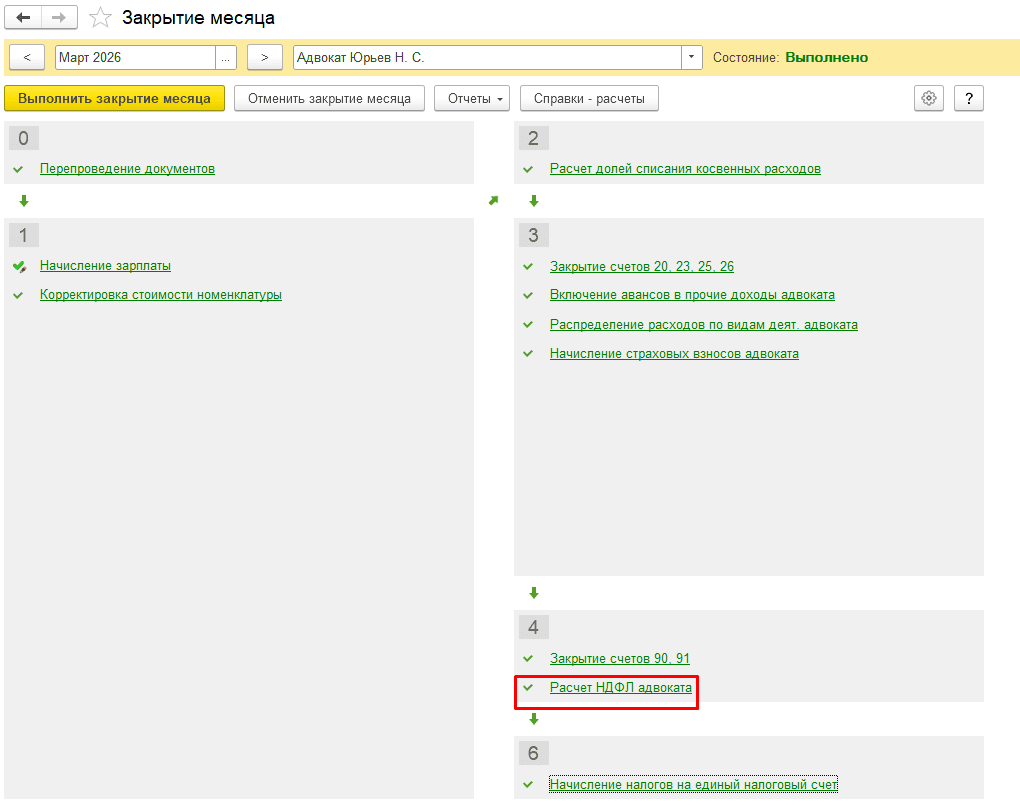Add page to favorites with star icon
Screen dimensions: 1020x812
click(100, 18)
